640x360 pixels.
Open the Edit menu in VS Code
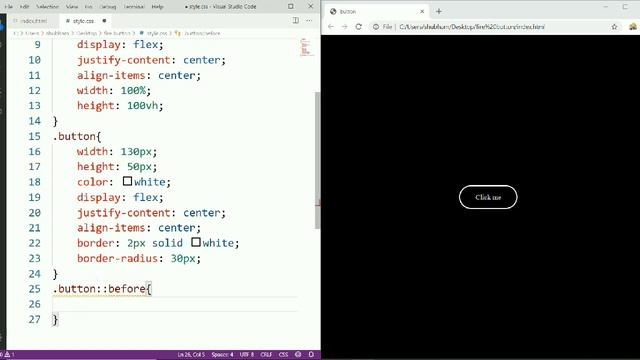(24, 7)
